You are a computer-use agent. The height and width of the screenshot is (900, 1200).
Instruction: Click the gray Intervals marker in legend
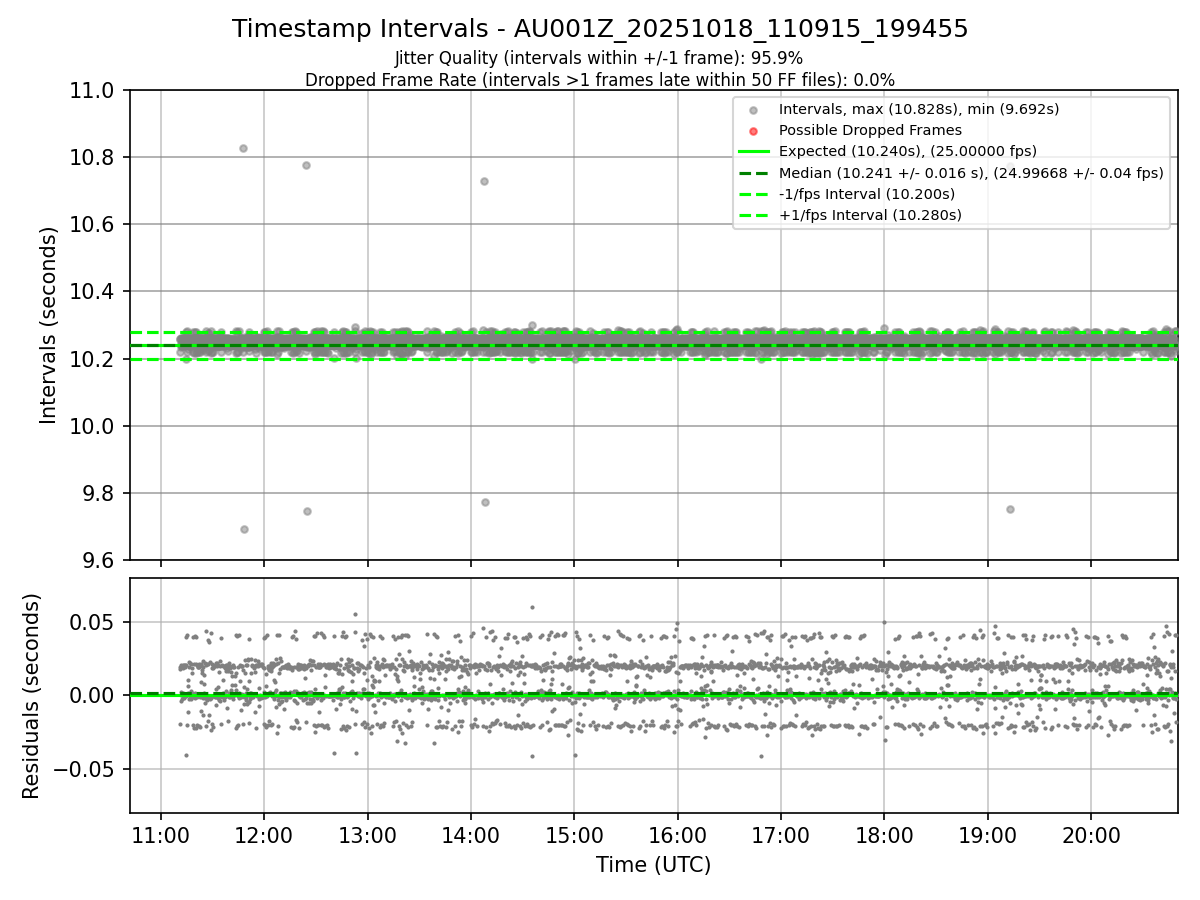coord(754,109)
